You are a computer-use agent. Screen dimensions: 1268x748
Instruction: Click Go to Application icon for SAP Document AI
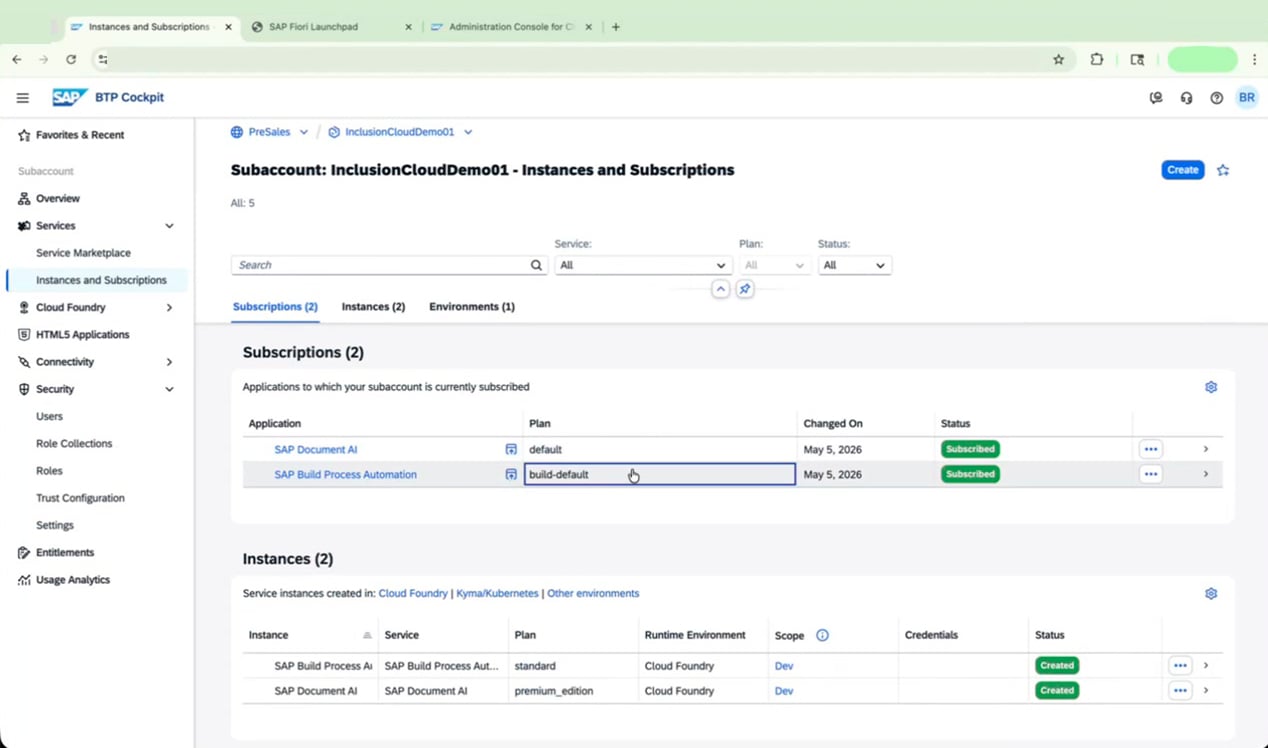click(x=511, y=450)
